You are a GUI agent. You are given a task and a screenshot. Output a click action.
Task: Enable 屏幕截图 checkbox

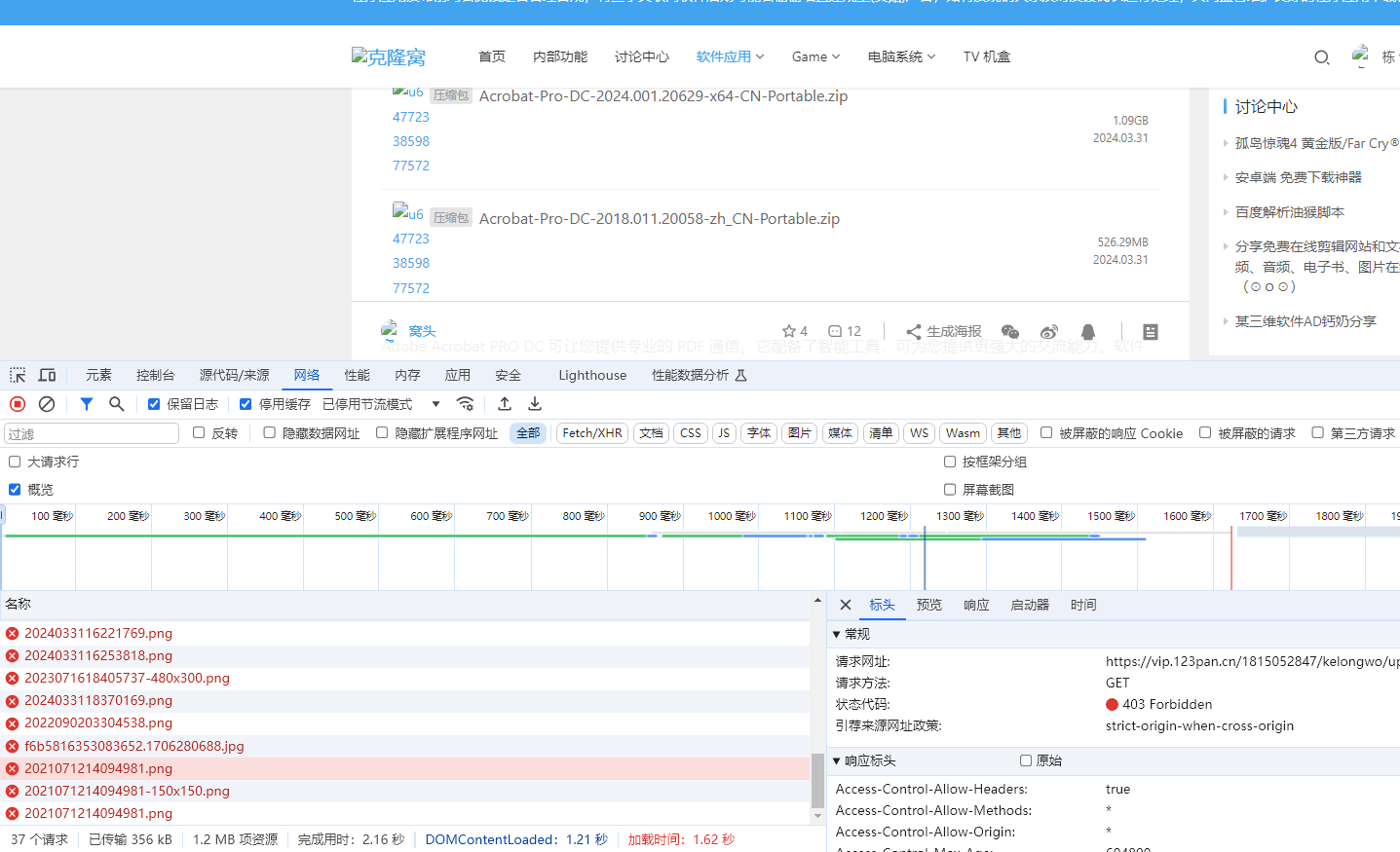[x=950, y=490]
